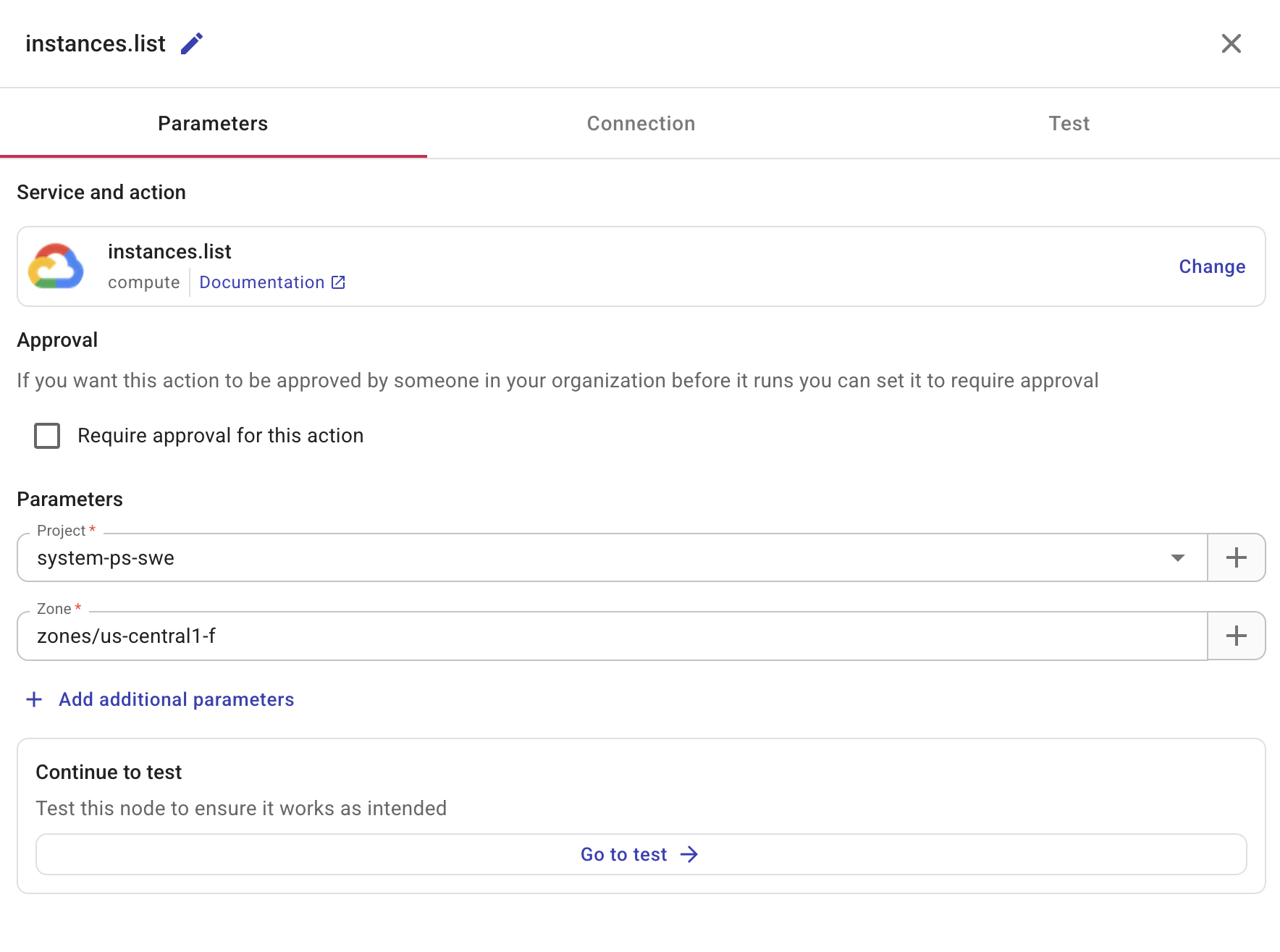The width and height of the screenshot is (1280, 952).
Task: Click the arrow icon inside Go to test
Action: (689, 854)
